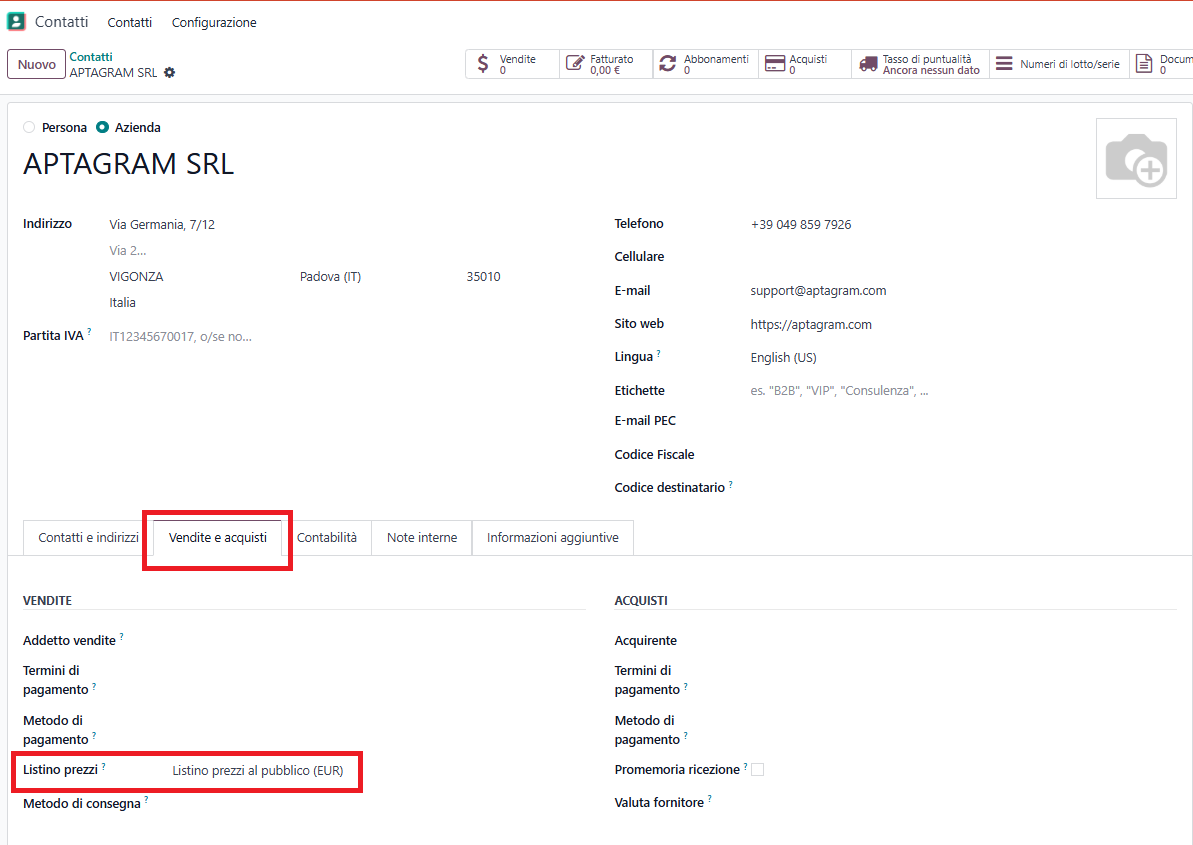Click the Metodo di consegna help question mark
The width and height of the screenshot is (1193, 845).
click(146, 799)
